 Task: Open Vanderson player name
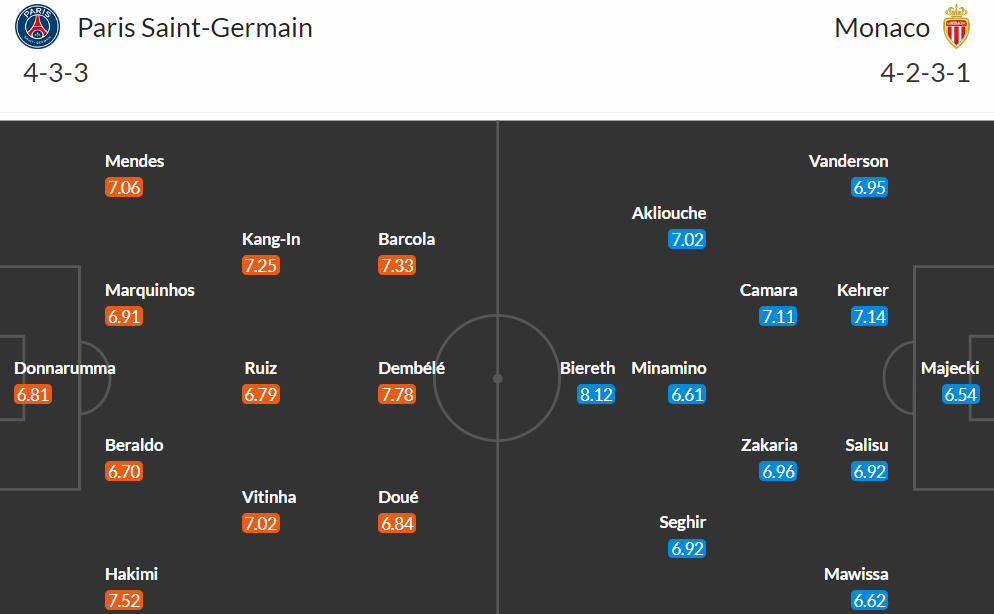[x=848, y=161]
